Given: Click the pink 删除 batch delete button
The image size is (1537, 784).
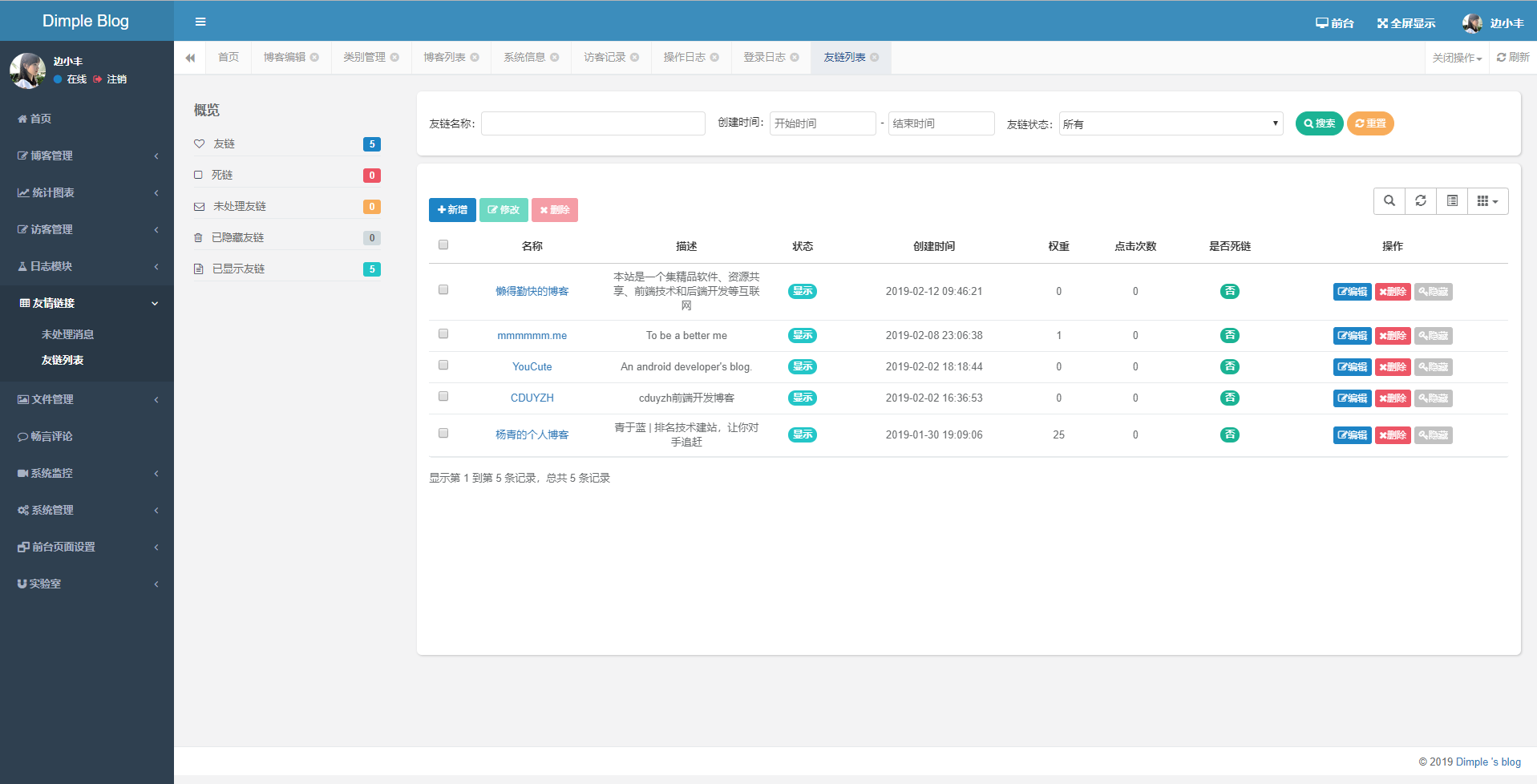Looking at the screenshot, I should [x=555, y=210].
